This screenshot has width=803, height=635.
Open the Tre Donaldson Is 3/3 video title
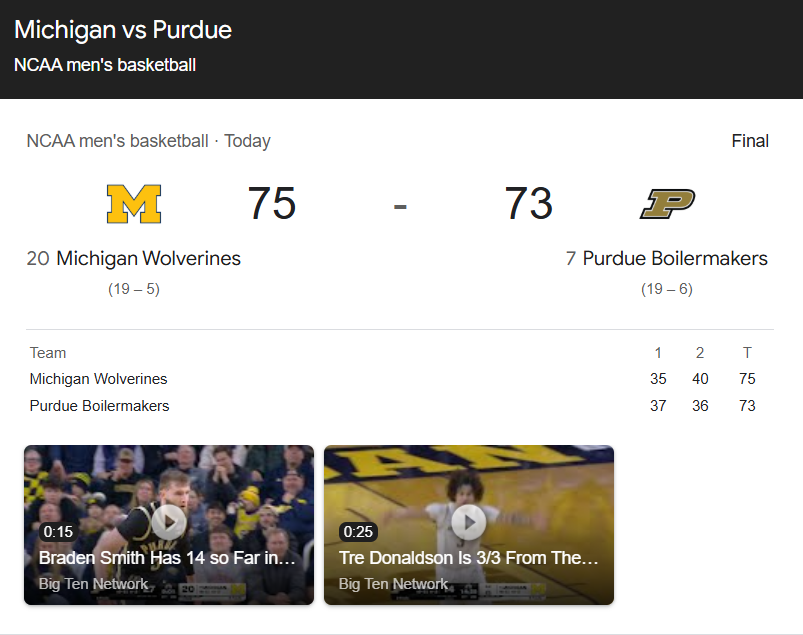tap(469, 558)
